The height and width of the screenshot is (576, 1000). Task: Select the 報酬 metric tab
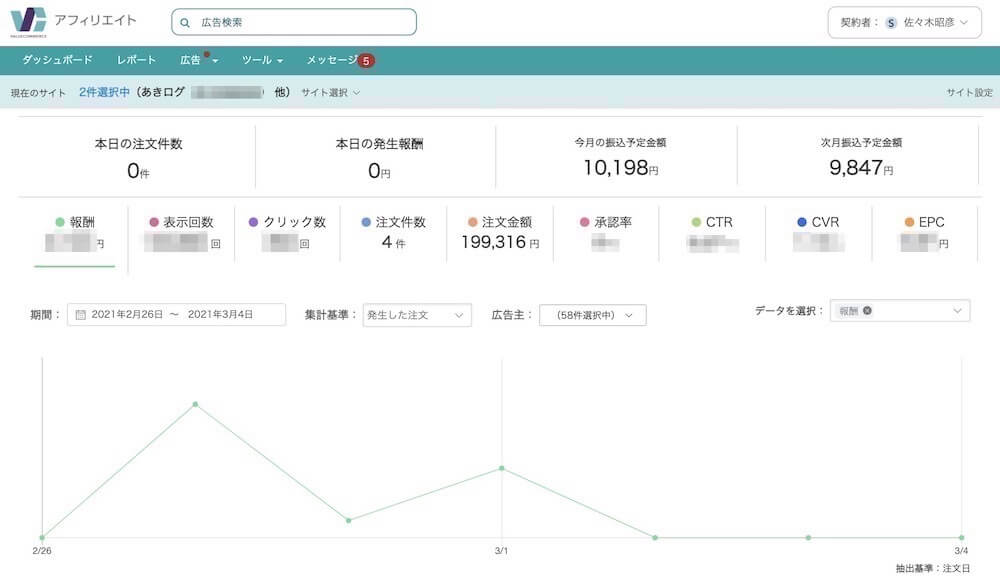pos(75,223)
